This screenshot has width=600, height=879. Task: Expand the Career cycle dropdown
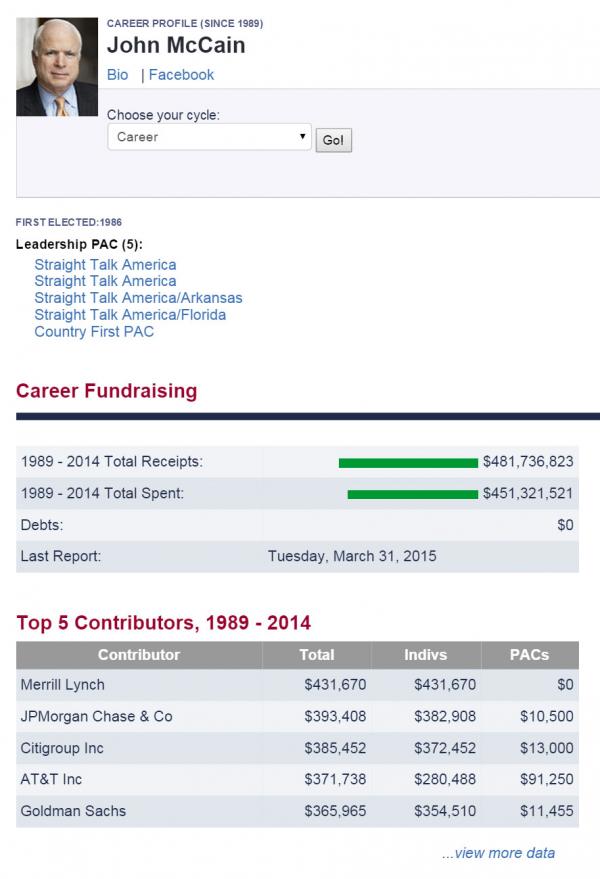(209, 137)
